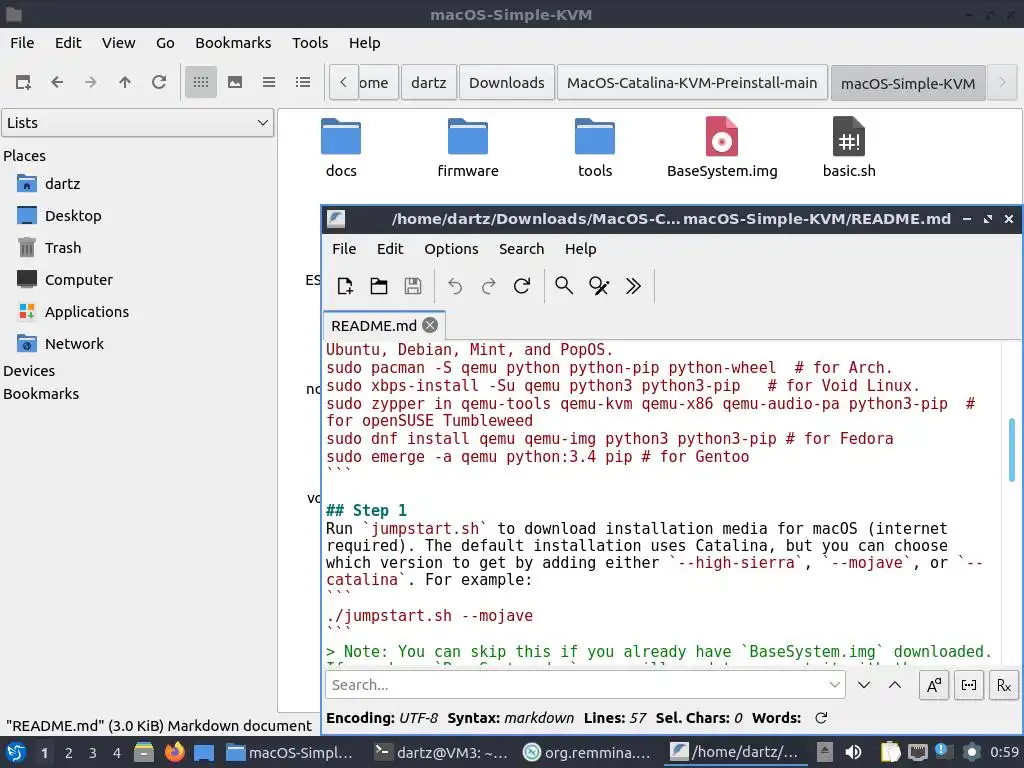Undo last edit in text editor
Viewport: 1024px width, 768px height.
(x=455, y=286)
